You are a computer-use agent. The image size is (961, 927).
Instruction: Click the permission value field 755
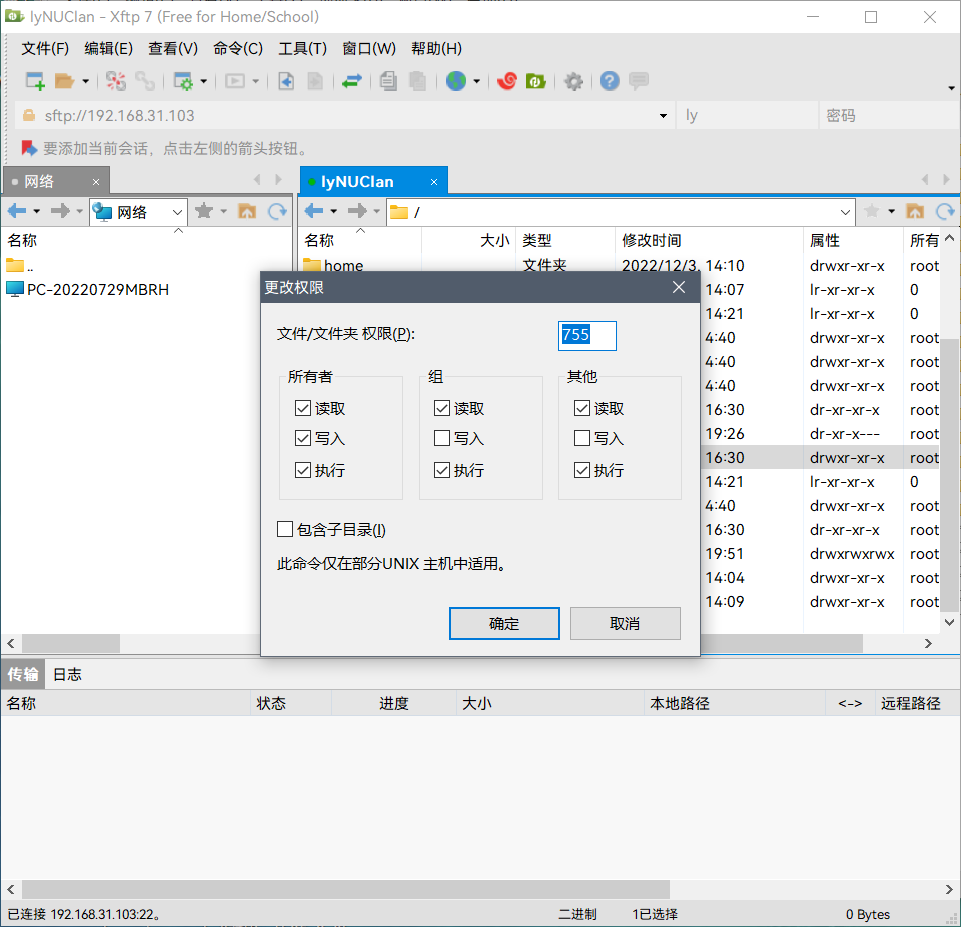[587, 336]
